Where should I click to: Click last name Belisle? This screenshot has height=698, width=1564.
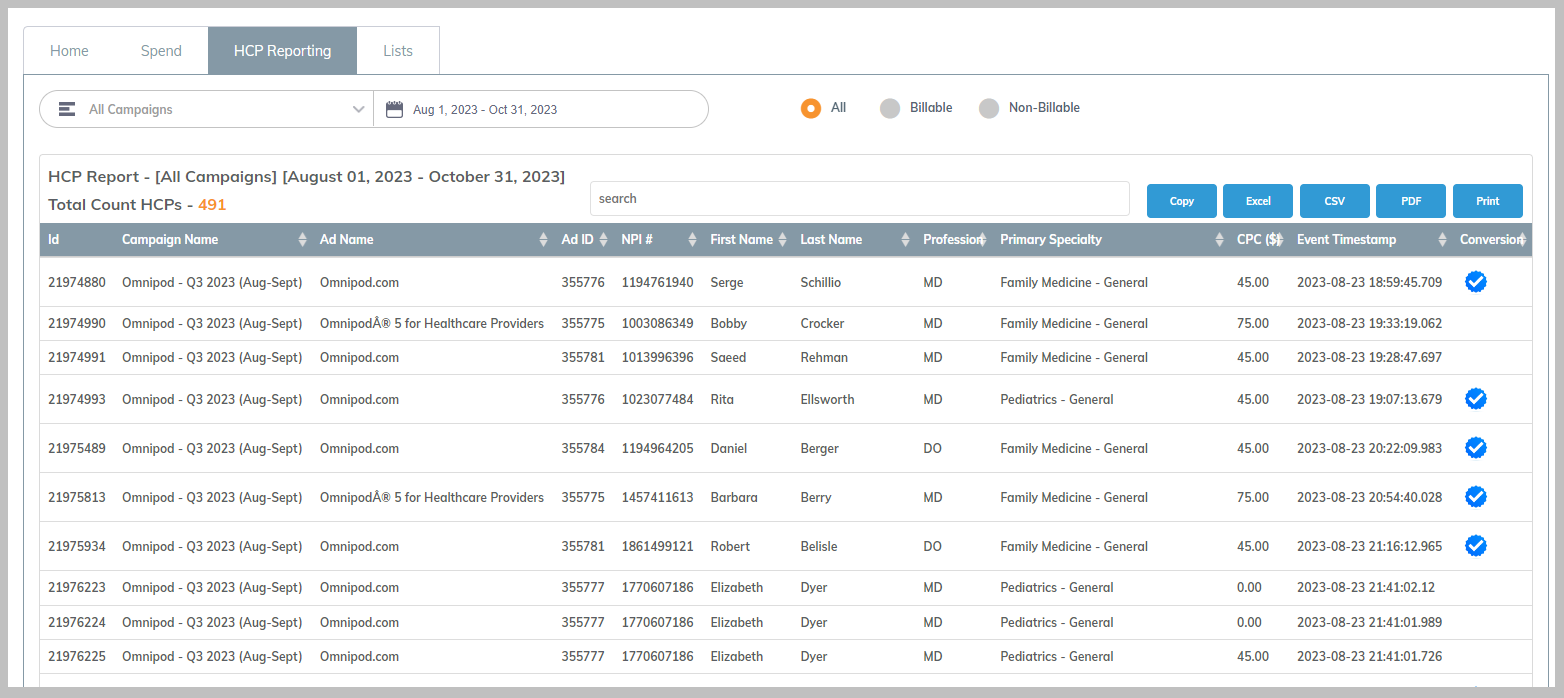(x=819, y=546)
